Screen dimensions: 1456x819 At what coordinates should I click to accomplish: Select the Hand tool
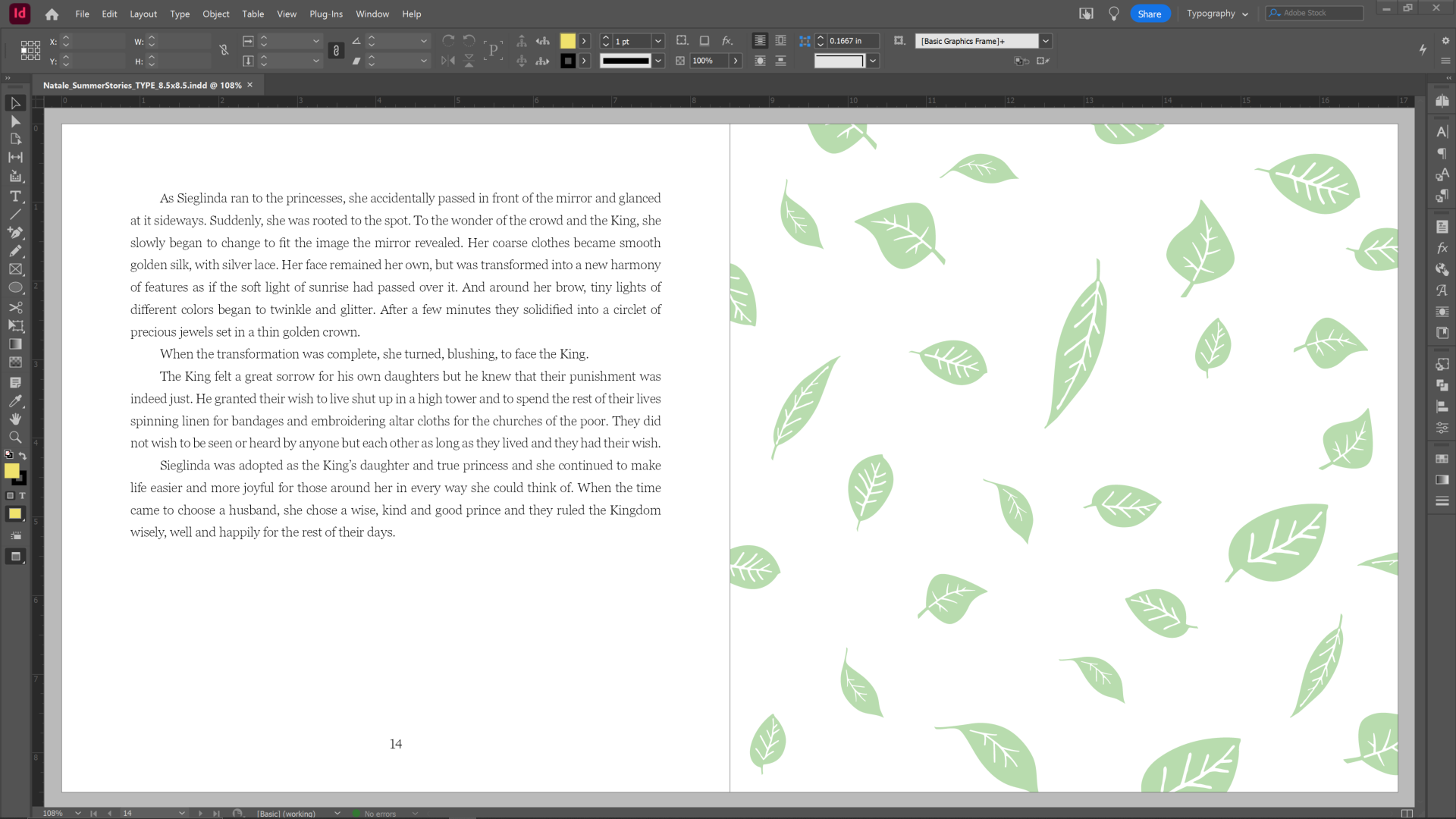[x=15, y=419]
